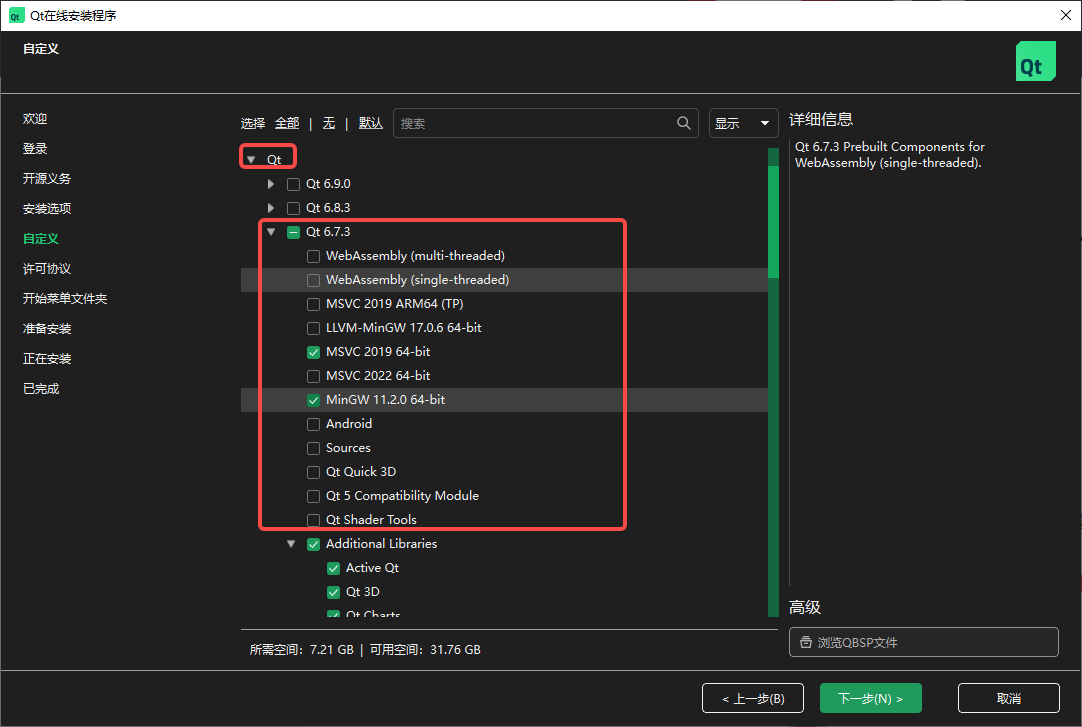Image resolution: width=1082 pixels, height=727 pixels.
Task: Click the search magnifier icon
Action: coord(683,123)
